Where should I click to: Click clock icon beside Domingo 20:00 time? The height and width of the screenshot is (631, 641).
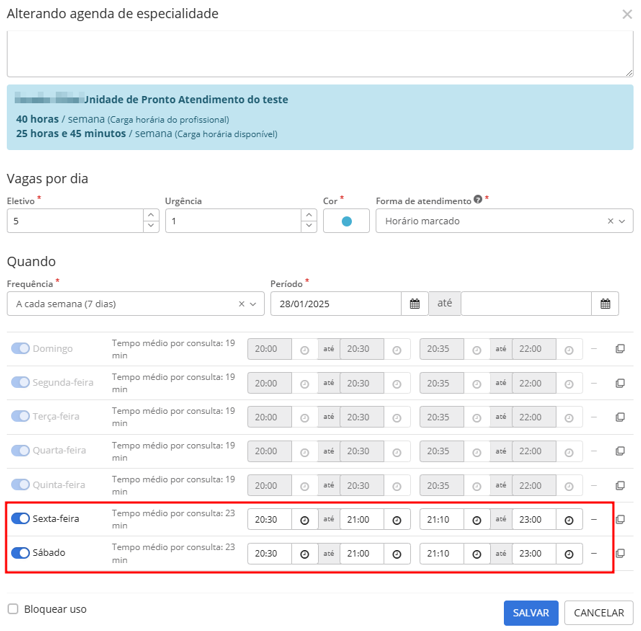305,350
